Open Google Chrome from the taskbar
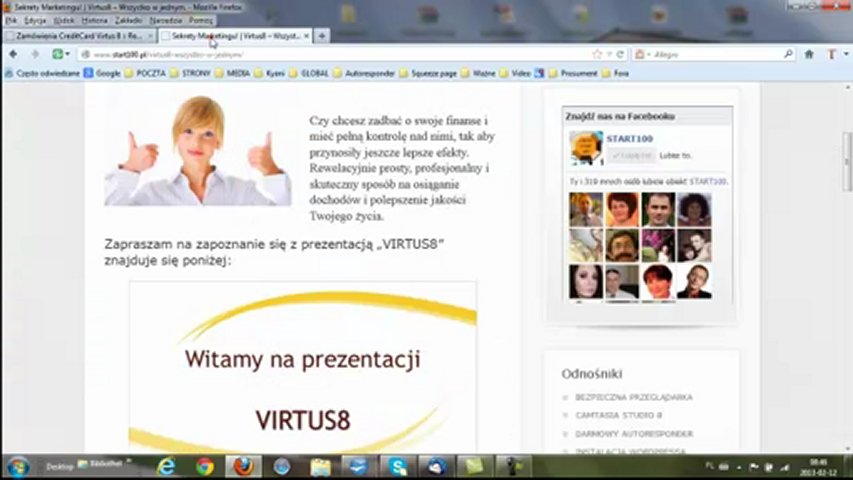 point(205,466)
